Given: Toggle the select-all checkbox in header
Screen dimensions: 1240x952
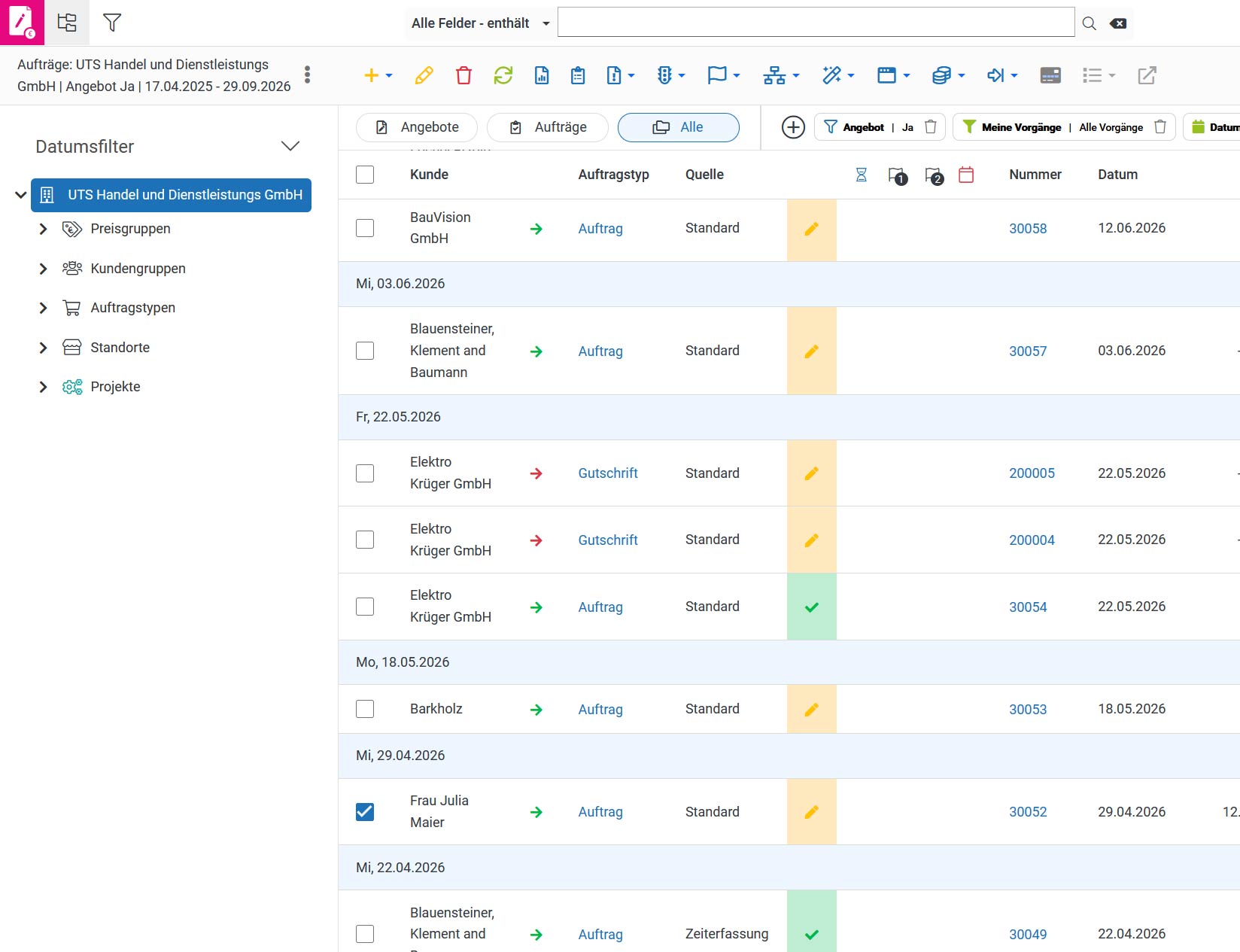Looking at the screenshot, I should (365, 175).
